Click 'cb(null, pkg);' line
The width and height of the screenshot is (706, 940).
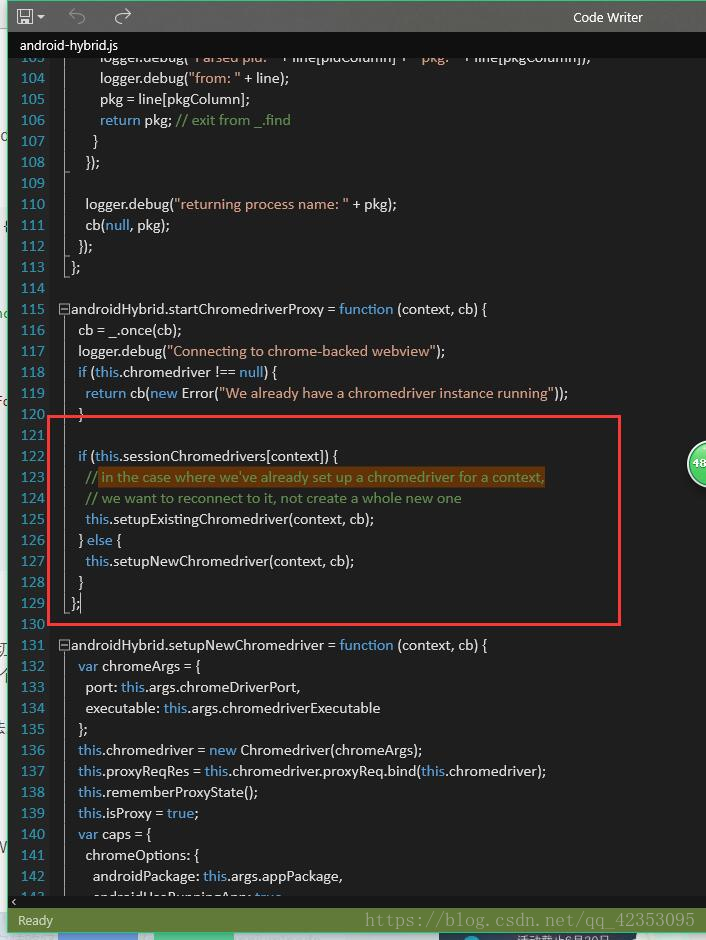click(128, 225)
